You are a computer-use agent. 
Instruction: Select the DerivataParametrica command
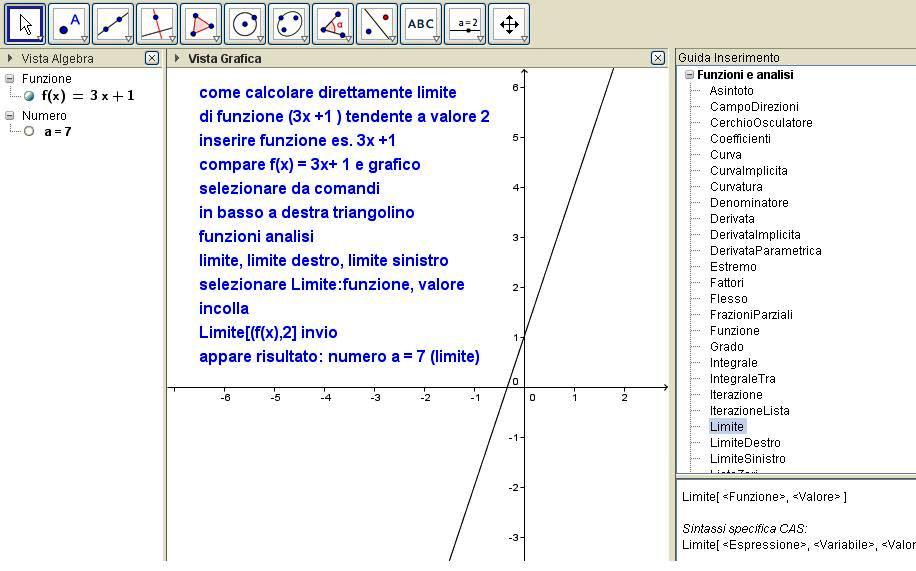766,251
